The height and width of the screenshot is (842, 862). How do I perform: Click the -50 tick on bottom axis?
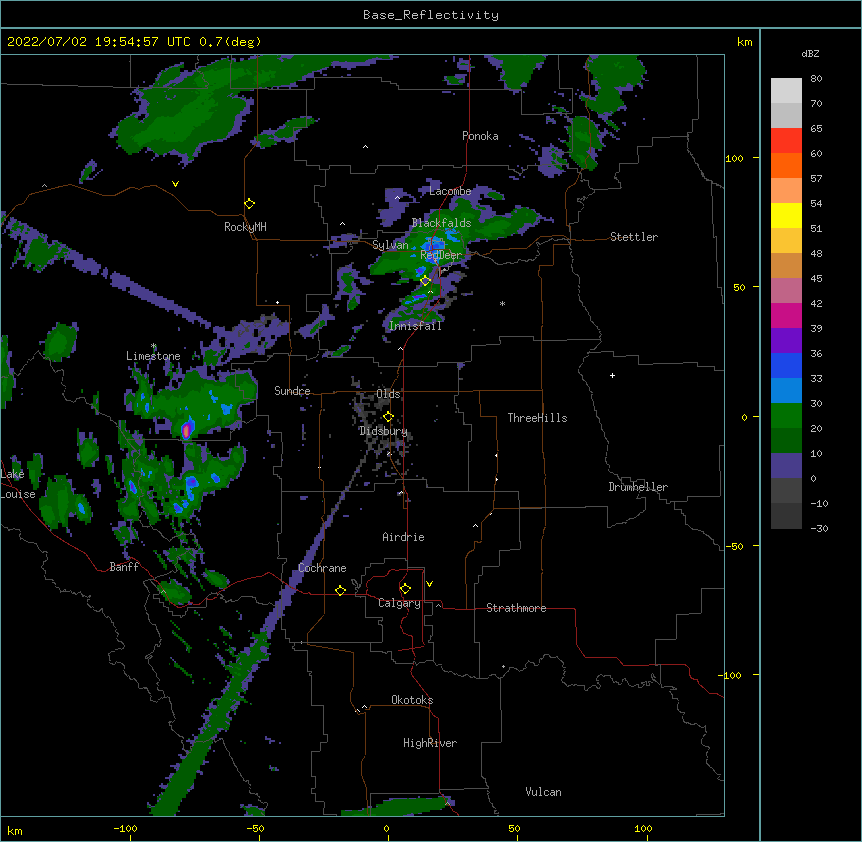(x=255, y=828)
